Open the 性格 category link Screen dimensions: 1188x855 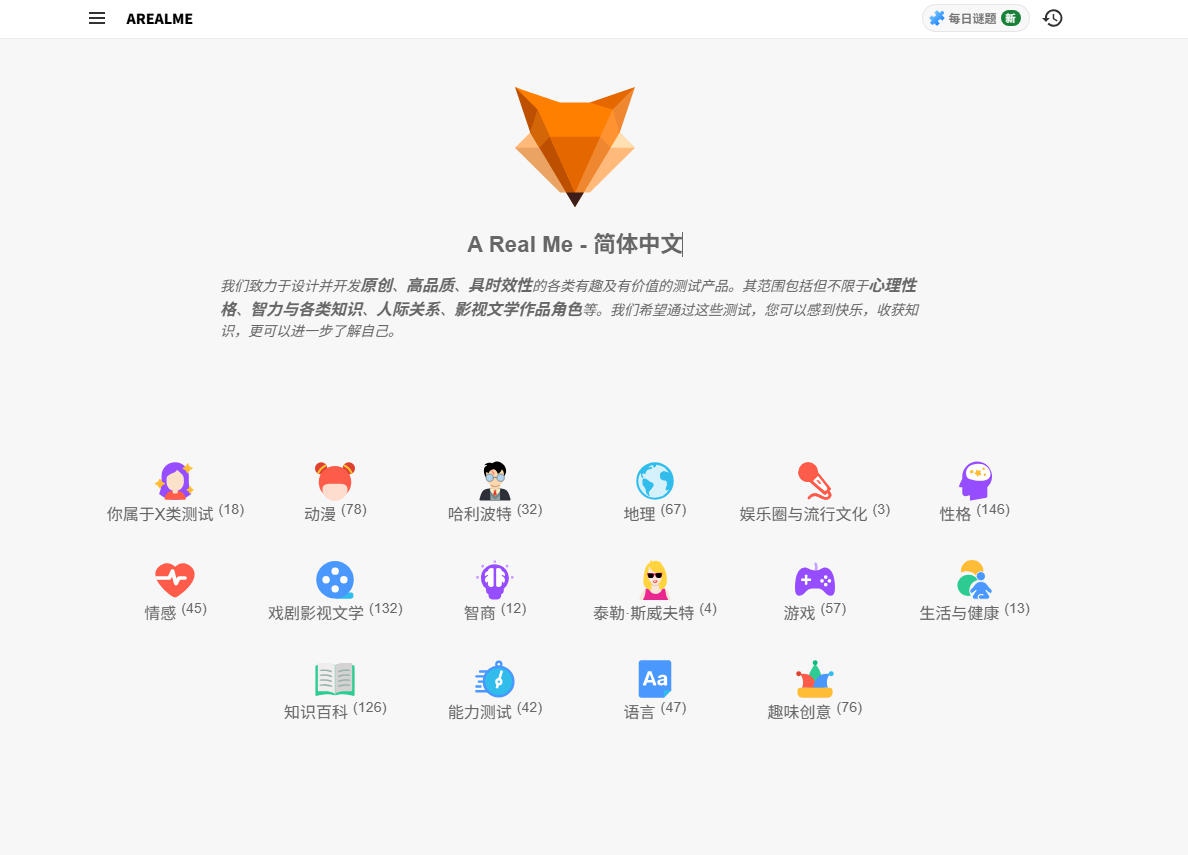tap(955, 514)
